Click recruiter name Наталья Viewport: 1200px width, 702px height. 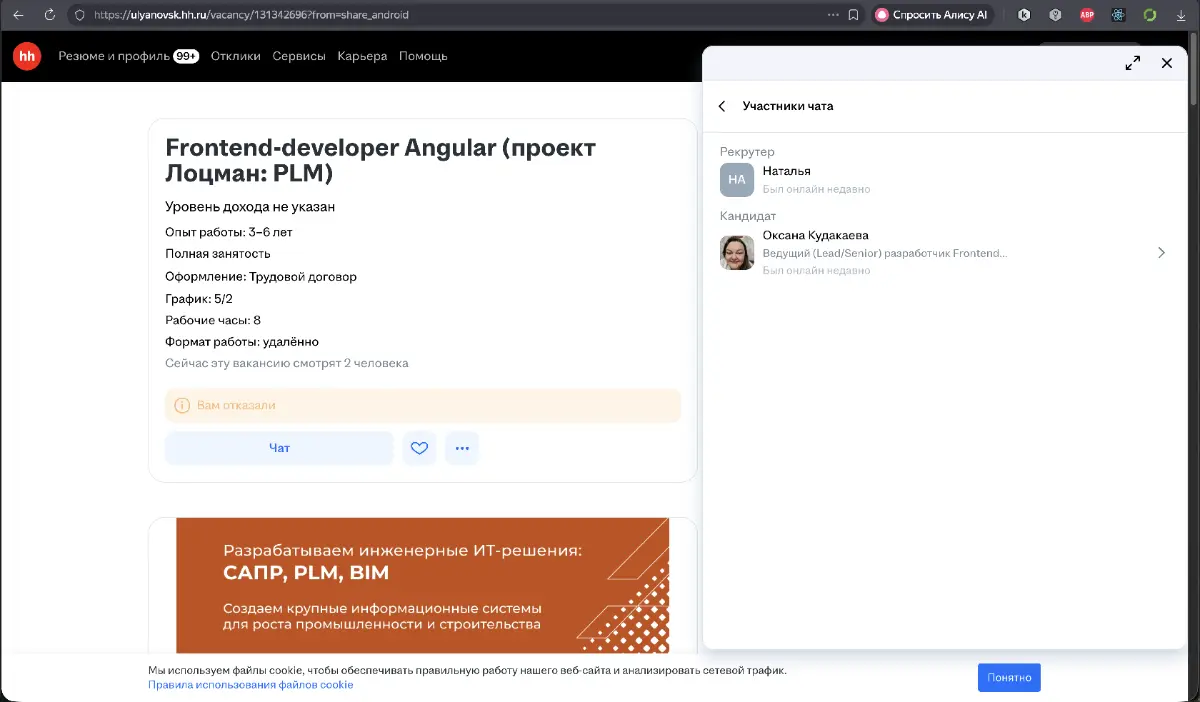coord(786,171)
